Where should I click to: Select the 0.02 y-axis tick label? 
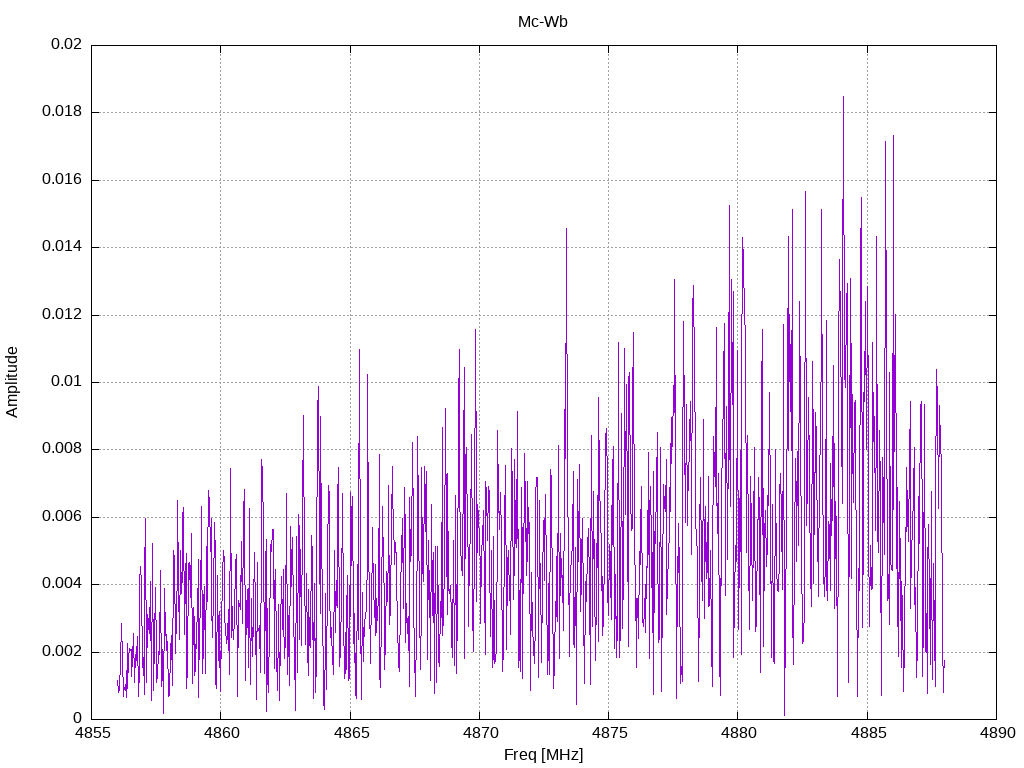coord(66,45)
